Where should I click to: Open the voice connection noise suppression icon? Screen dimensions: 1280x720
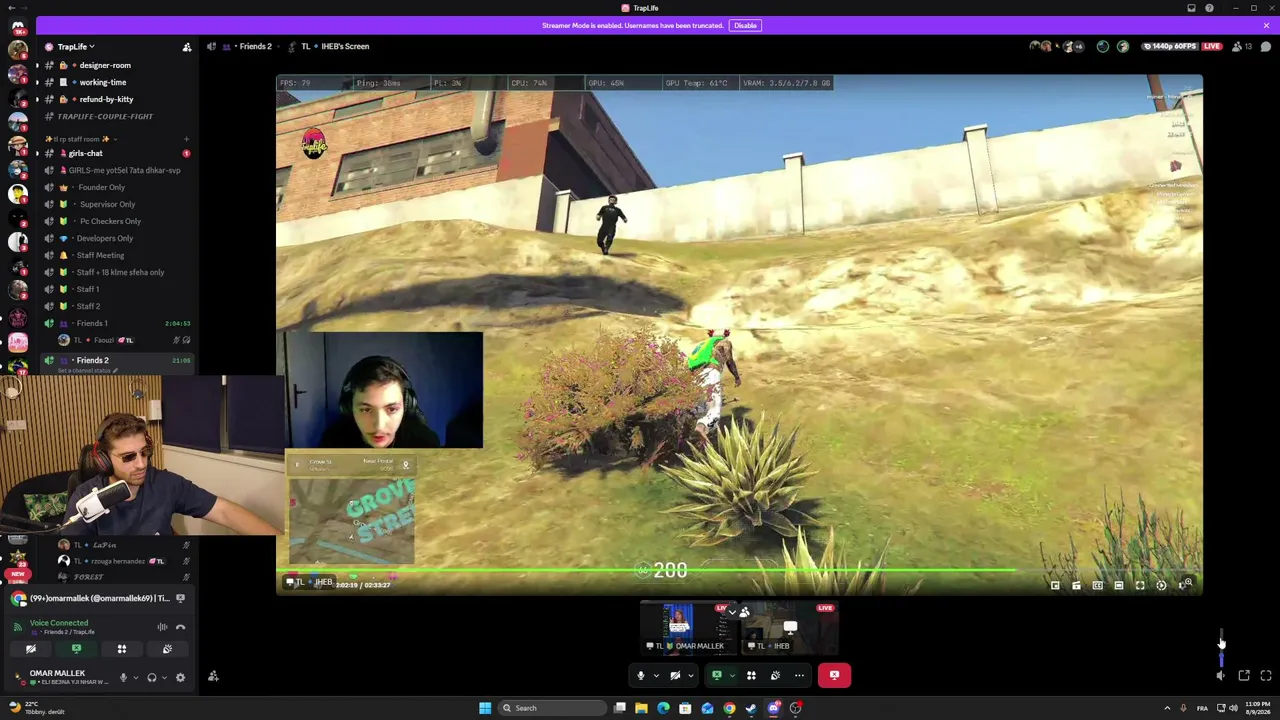162,627
